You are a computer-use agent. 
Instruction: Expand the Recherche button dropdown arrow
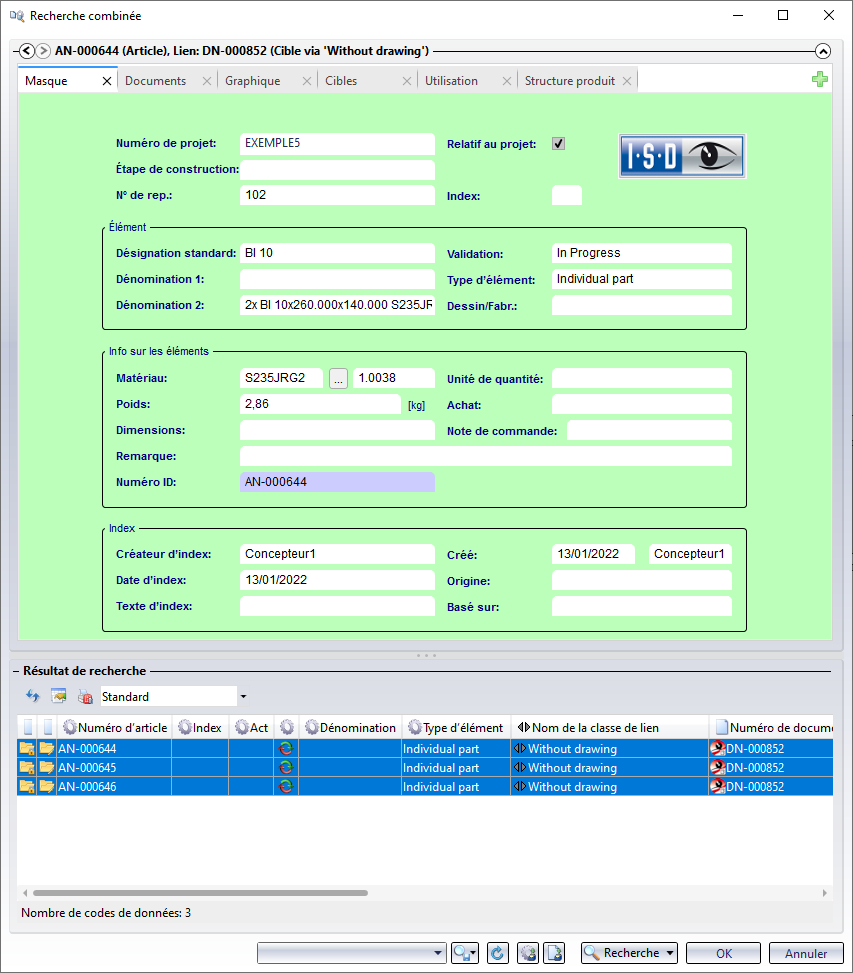coord(669,953)
